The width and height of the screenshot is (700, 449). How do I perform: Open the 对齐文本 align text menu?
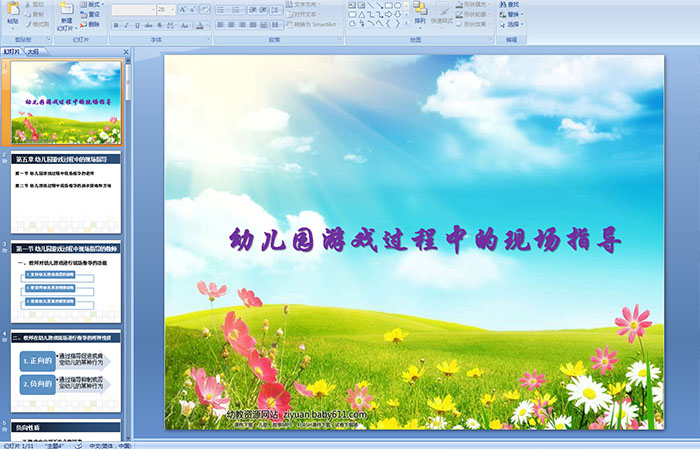tap(304, 14)
